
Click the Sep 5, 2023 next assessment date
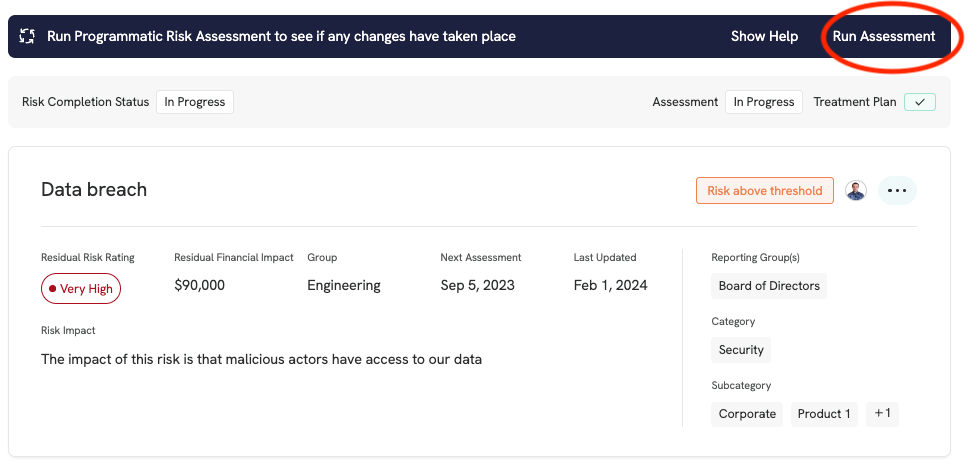(x=478, y=286)
